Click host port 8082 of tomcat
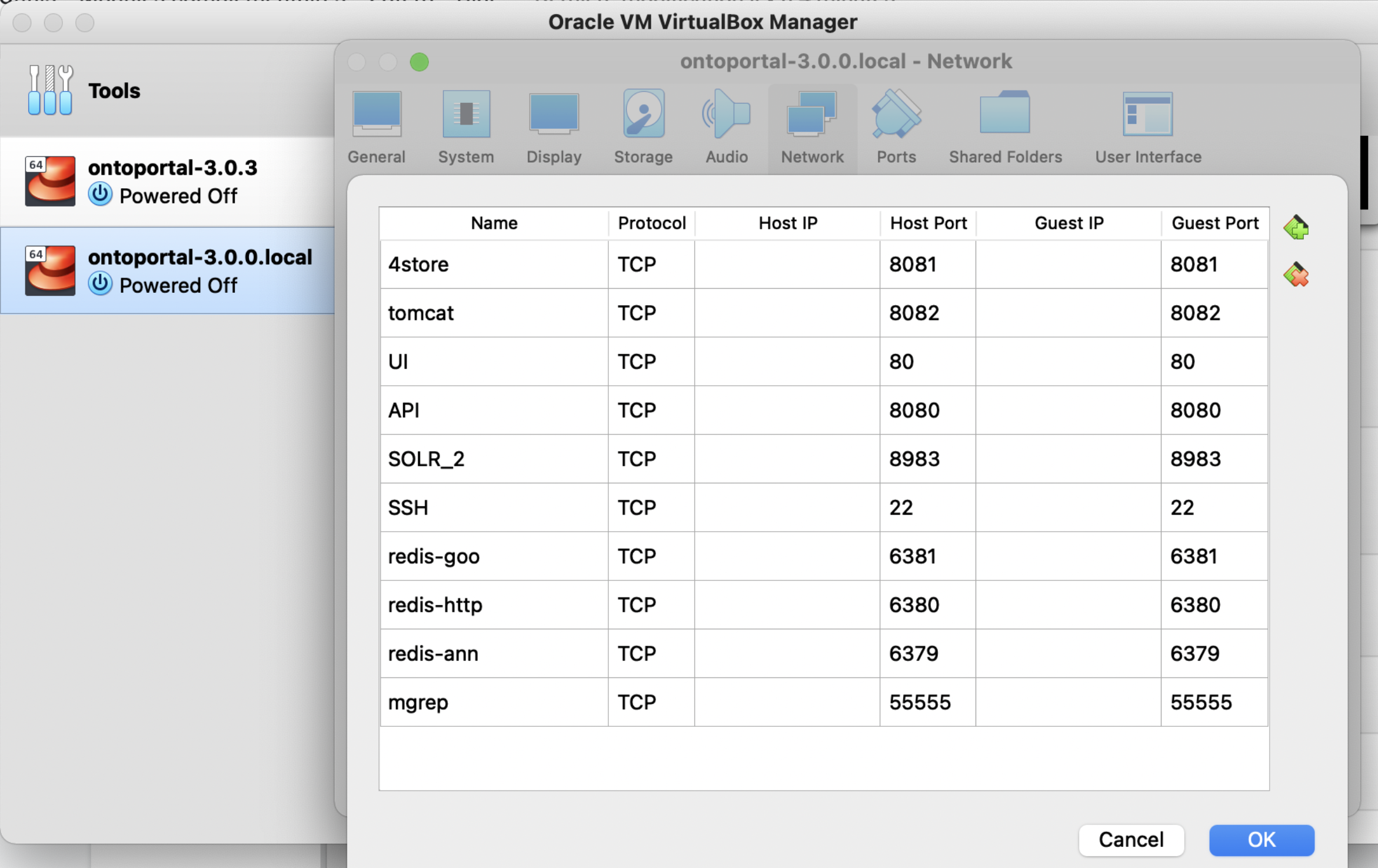 (928, 313)
